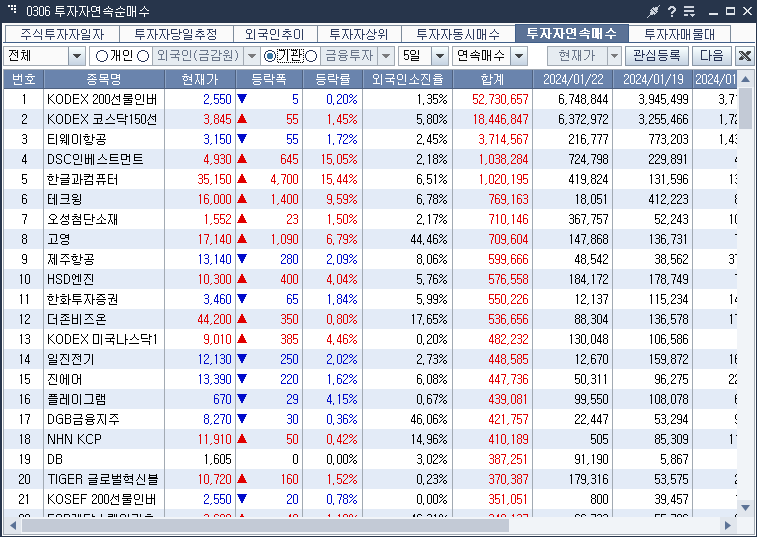Screen dimensions: 757x537
Task: Click the price 35,150 for 한글과컴퓨터
Action: (x=214, y=180)
